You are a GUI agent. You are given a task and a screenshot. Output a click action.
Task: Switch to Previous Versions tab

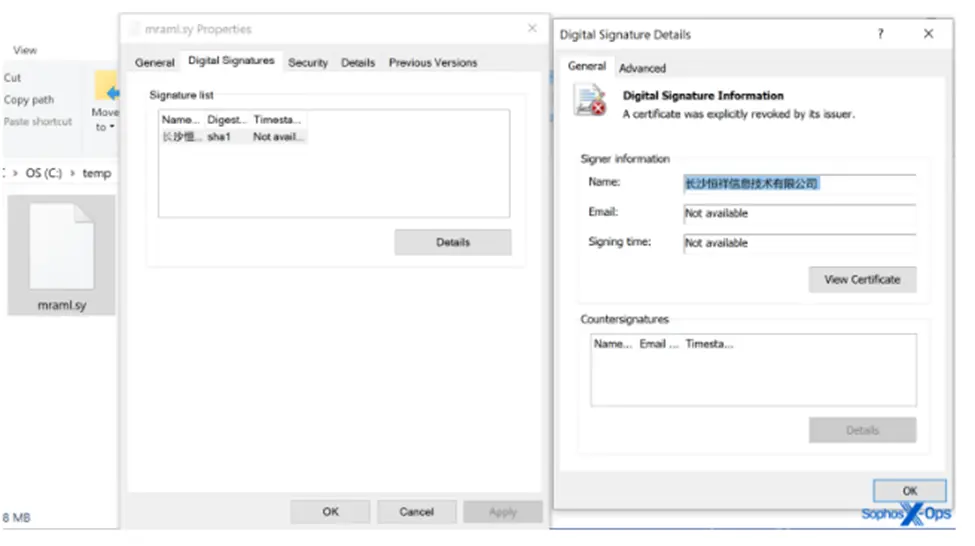pyautogui.click(x=432, y=62)
